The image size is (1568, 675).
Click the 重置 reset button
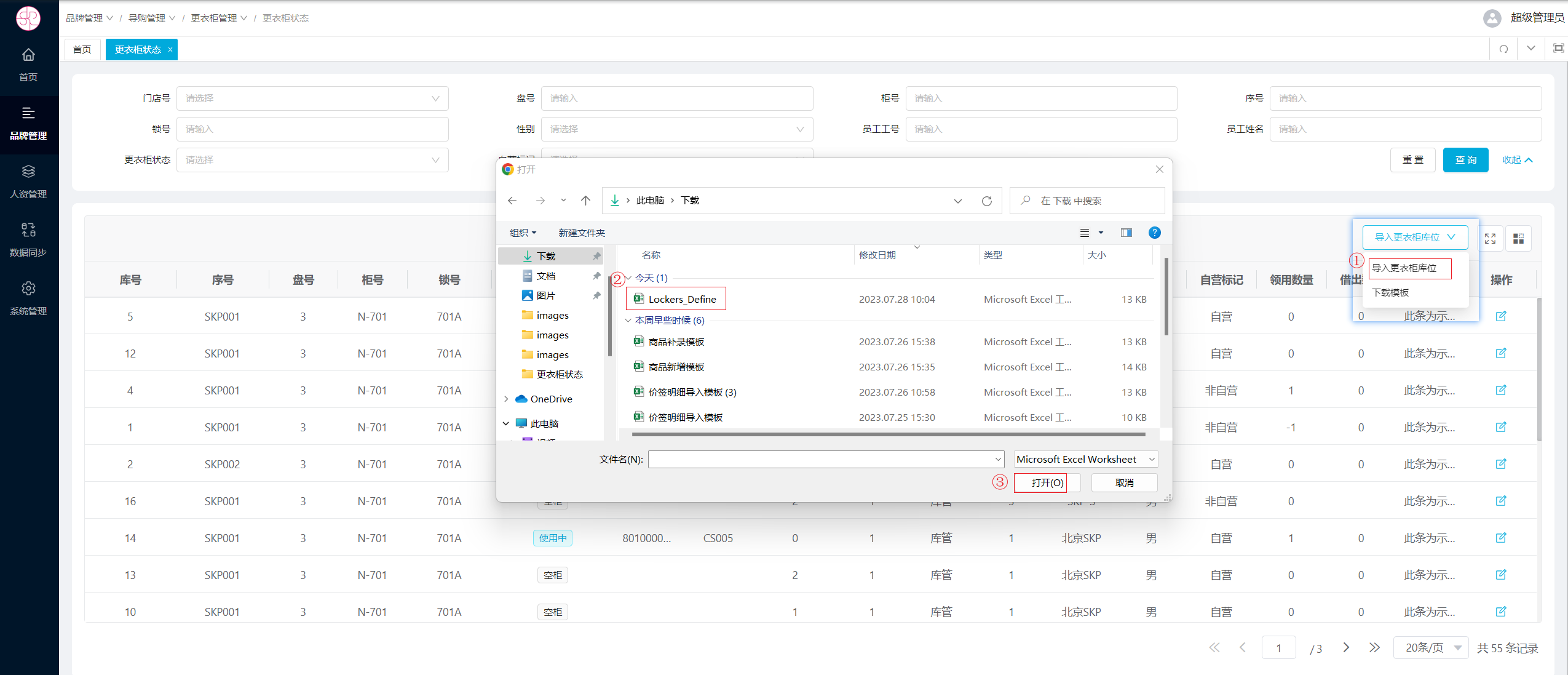click(x=1412, y=160)
